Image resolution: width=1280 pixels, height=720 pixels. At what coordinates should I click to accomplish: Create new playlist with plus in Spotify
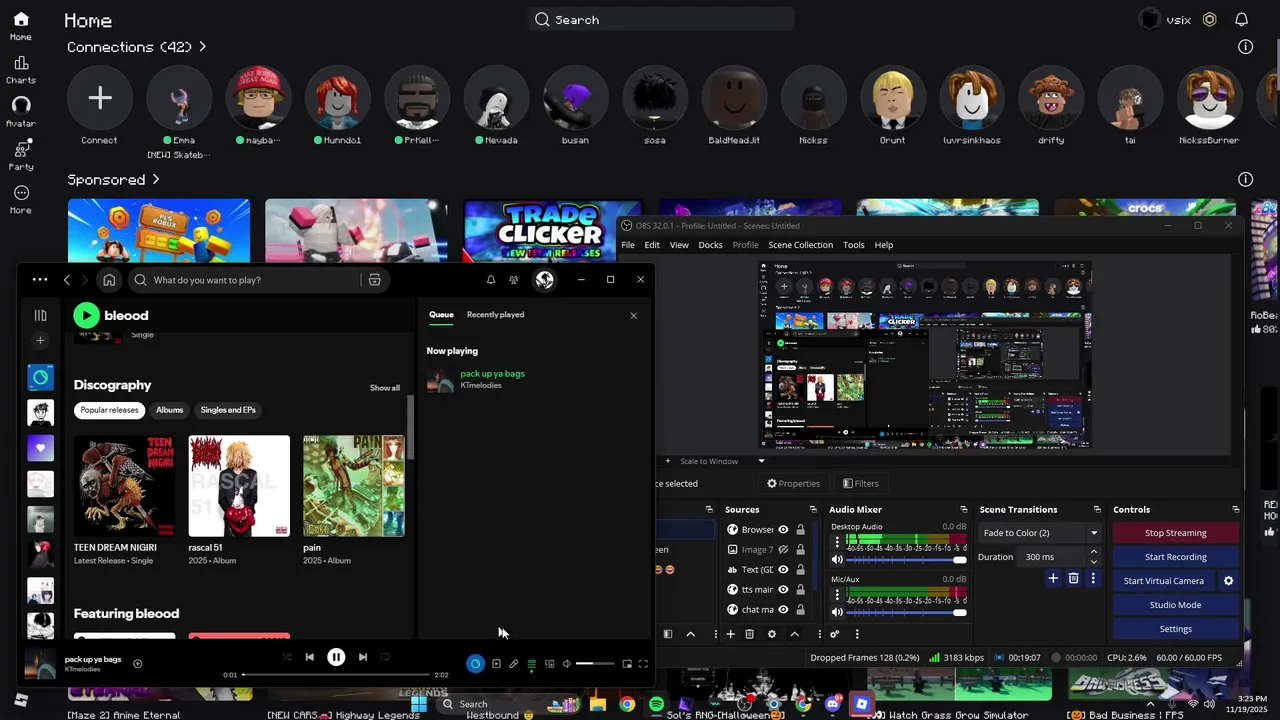[40, 341]
